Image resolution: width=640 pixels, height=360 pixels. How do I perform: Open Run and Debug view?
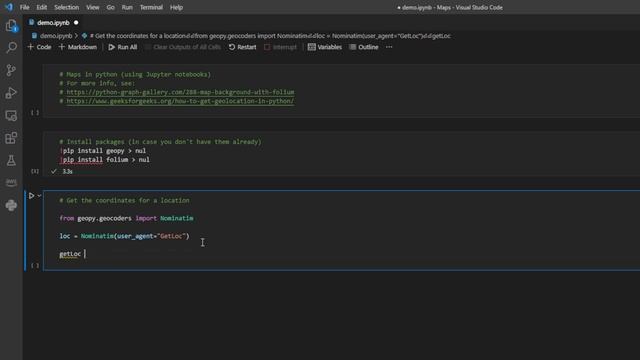coord(11,93)
